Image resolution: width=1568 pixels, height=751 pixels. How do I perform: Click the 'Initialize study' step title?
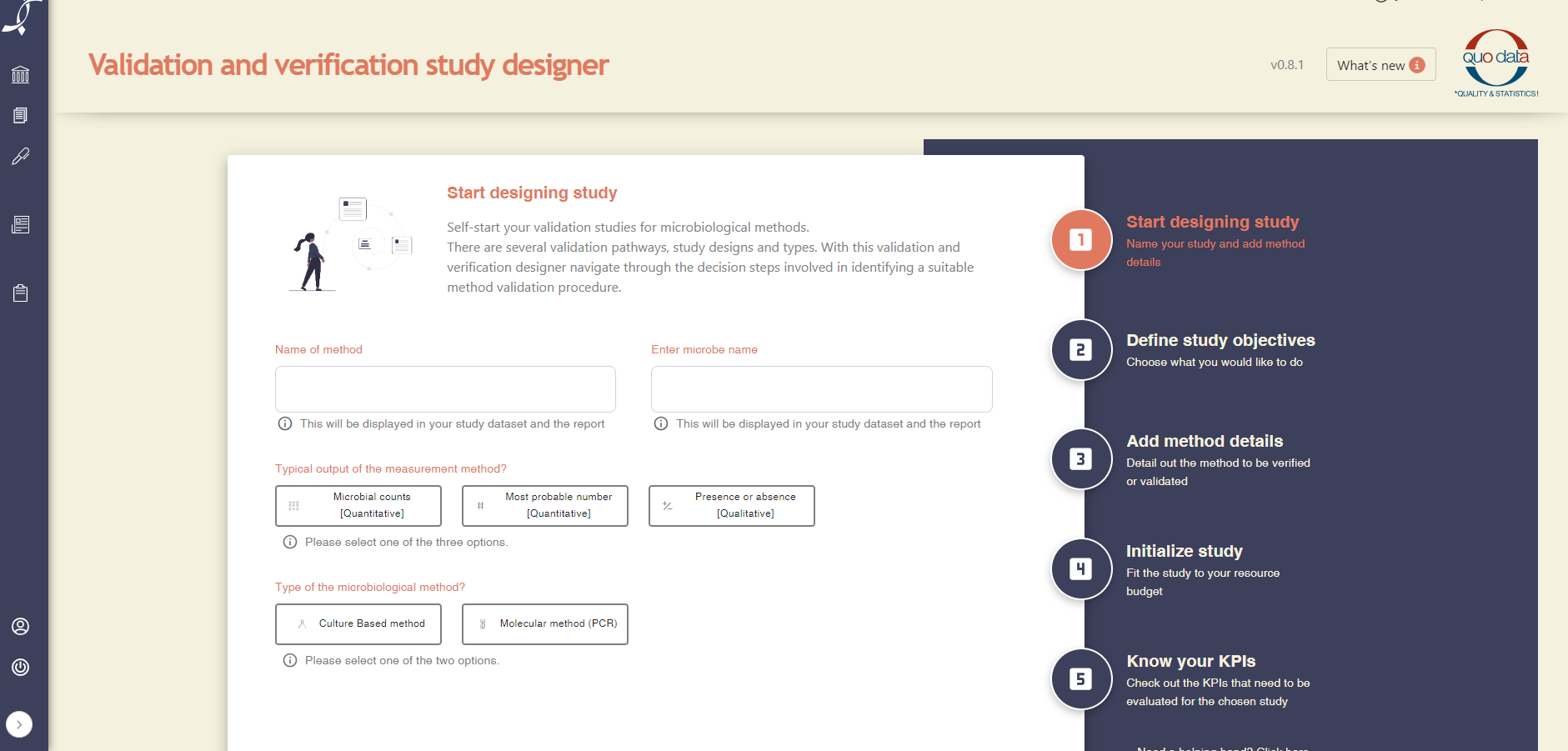(x=1185, y=551)
